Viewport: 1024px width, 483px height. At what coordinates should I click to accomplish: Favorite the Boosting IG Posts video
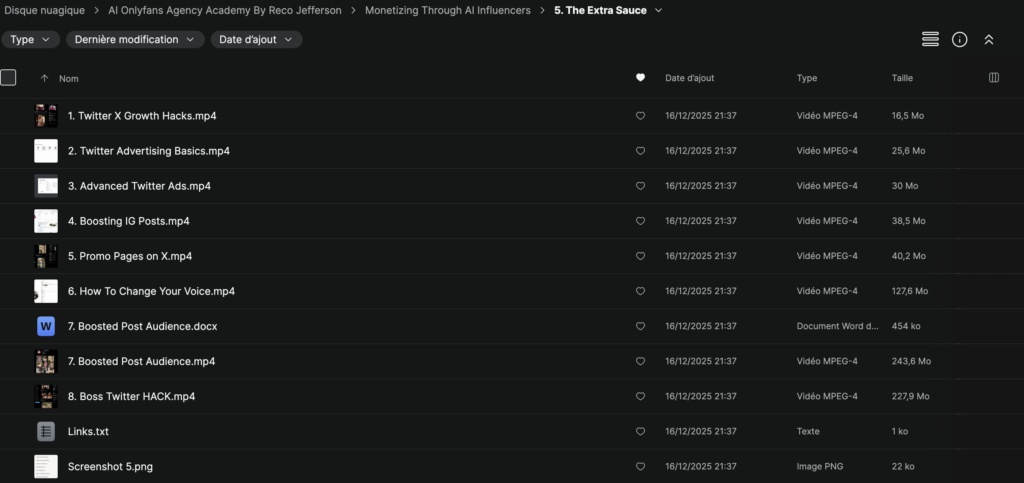click(640, 221)
